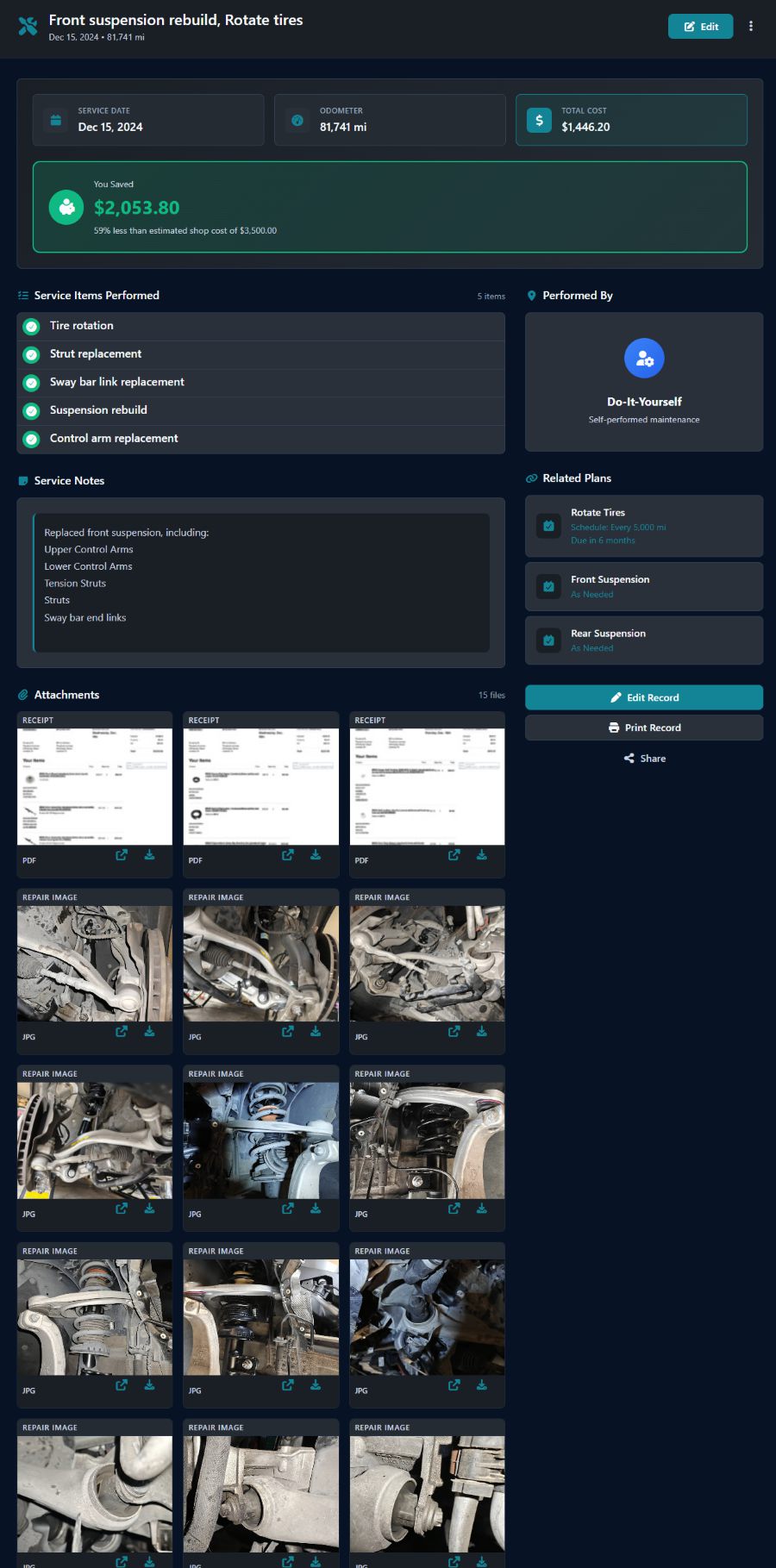The image size is (776, 1568).
Task: Click the gauge icon beside Odometer
Action: pyautogui.click(x=297, y=120)
